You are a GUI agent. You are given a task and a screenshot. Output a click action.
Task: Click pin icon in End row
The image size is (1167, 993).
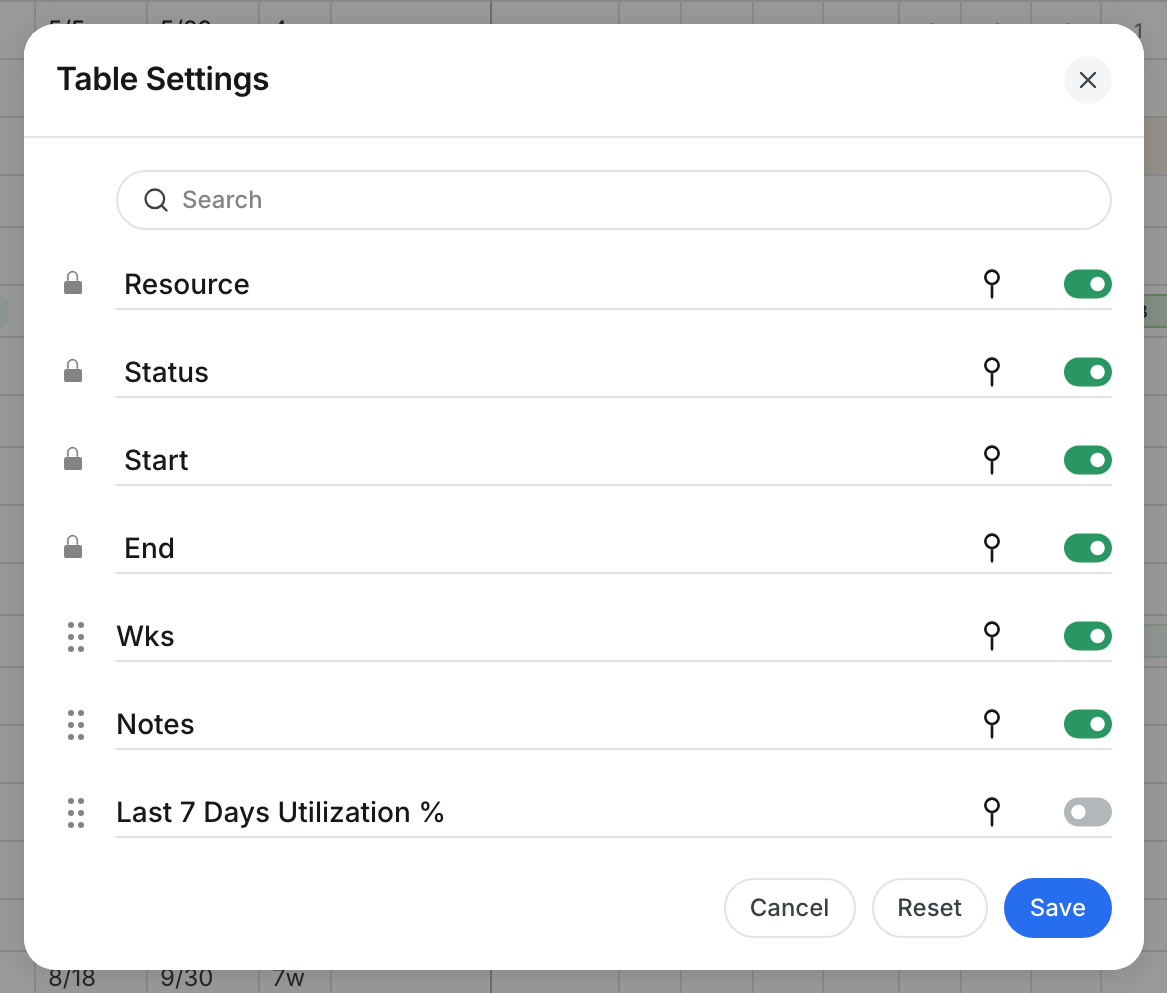pyautogui.click(x=991, y=547)
